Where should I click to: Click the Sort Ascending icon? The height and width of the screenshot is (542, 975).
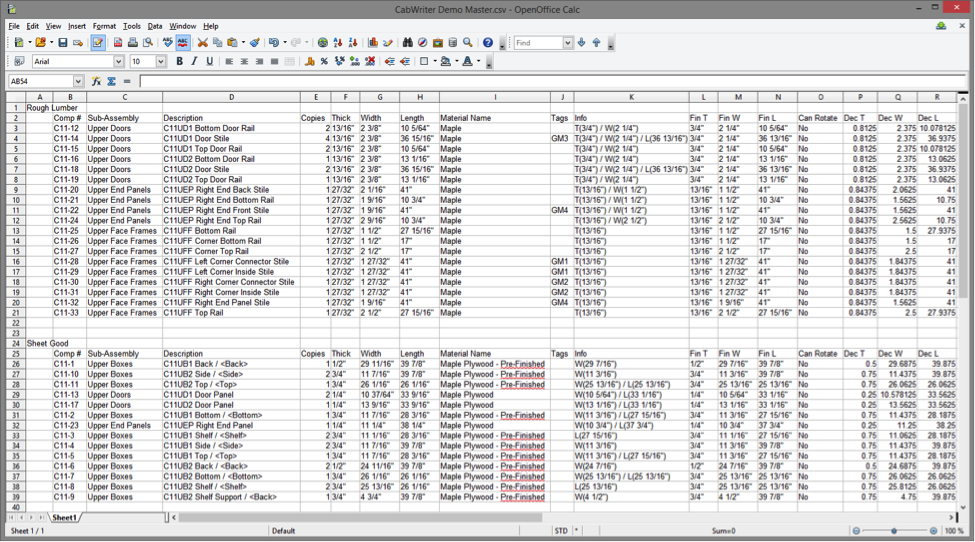click(339, 43)
